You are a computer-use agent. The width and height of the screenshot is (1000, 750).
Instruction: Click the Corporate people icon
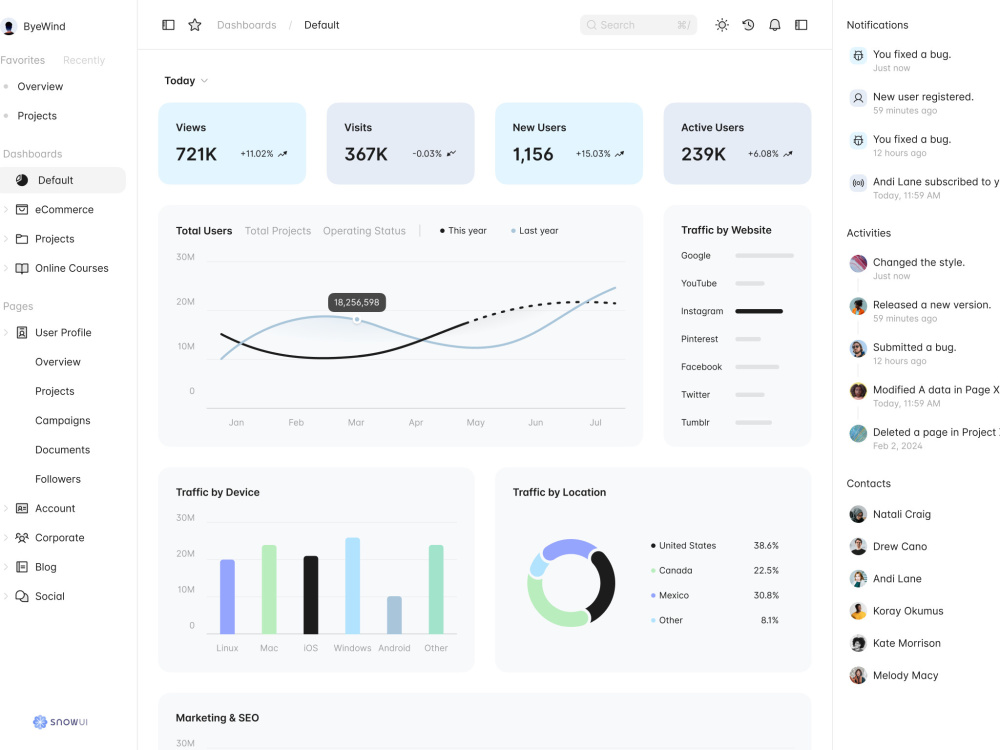pyautogui.click(x=22, y=538)
